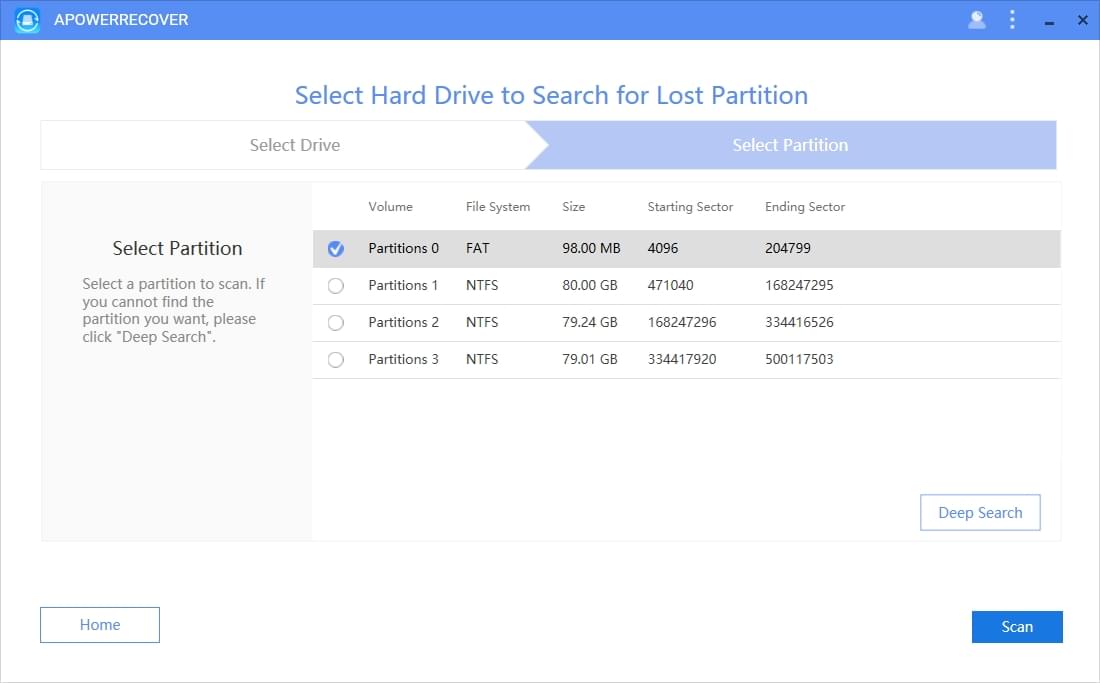Click the Starting Sector column header
The height and width of the screenshot is (683, 1100).
coord(690,207)
